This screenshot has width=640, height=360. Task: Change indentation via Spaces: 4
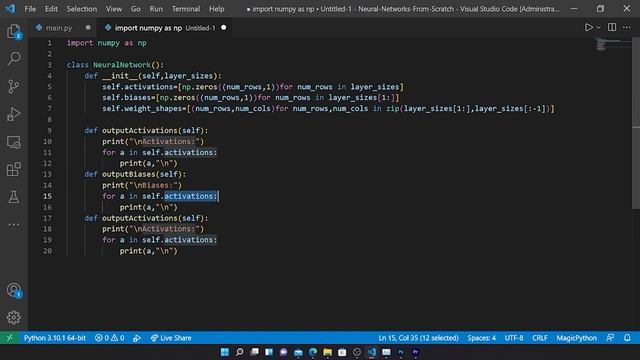tap(482, 338)
